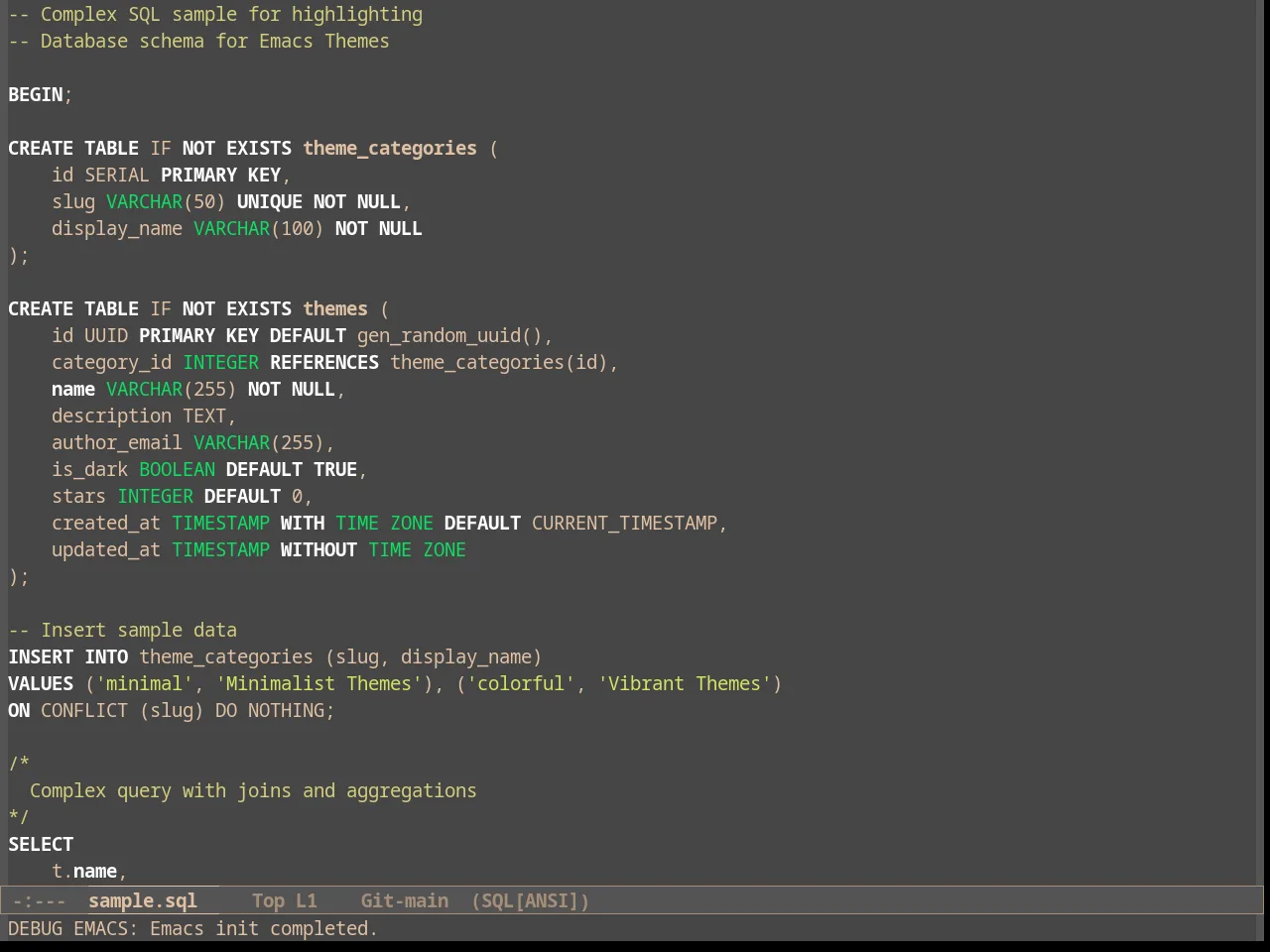1270x952 pixels.
Task: Click the stars column name
Action: (x=79, y=496)
